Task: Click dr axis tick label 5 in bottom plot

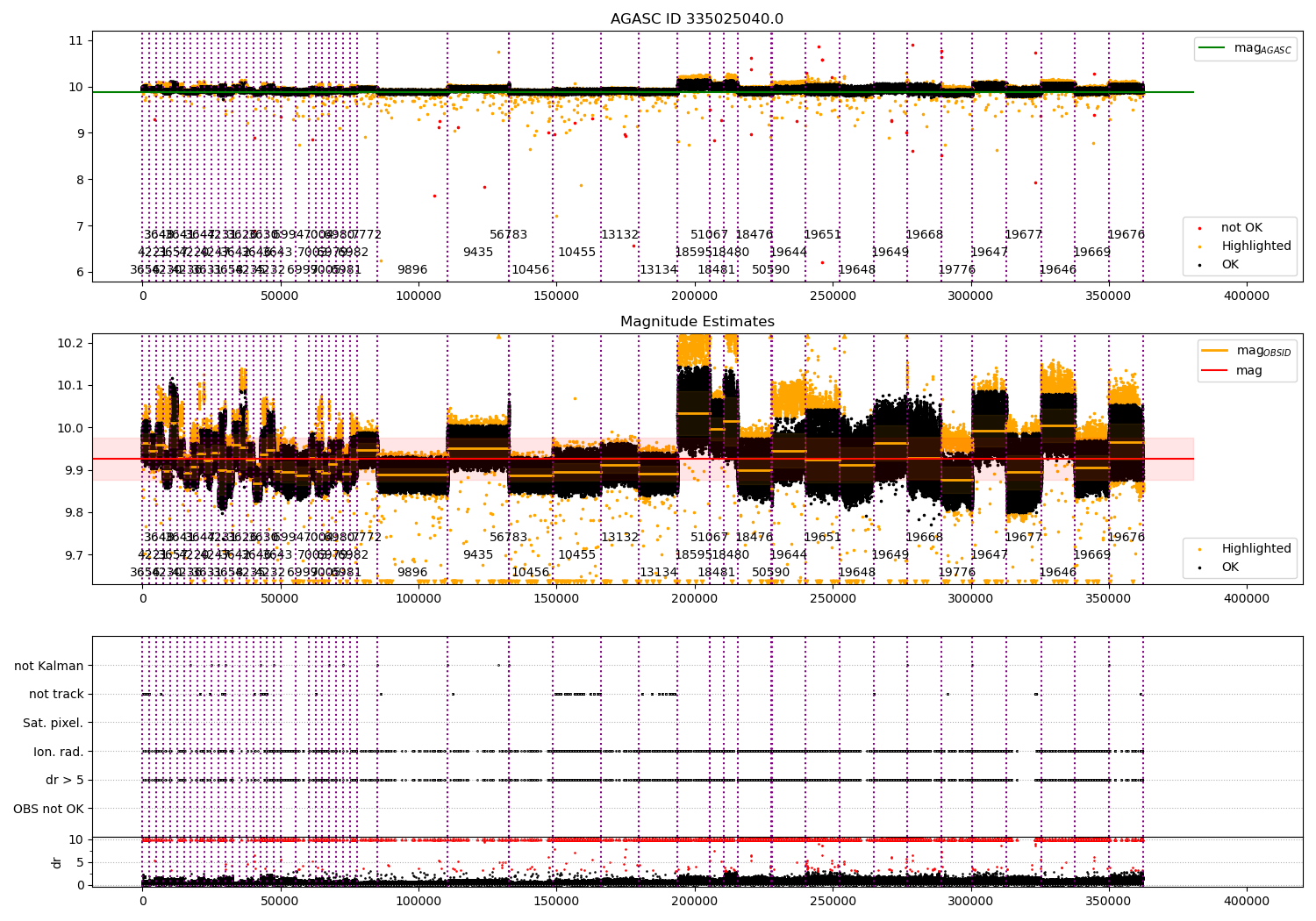Action: click(x=81, y=862)
